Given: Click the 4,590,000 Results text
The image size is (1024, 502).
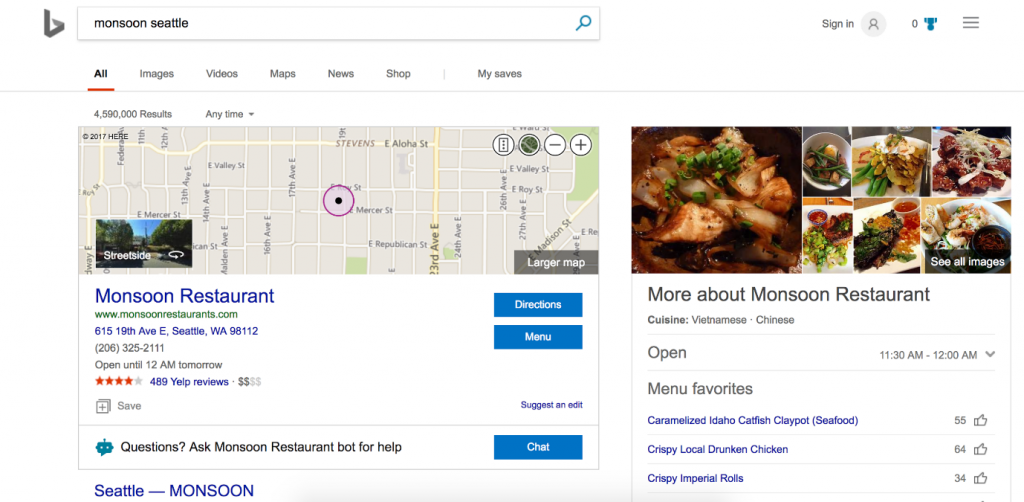Looking at the screenshot, I should 133,114.
